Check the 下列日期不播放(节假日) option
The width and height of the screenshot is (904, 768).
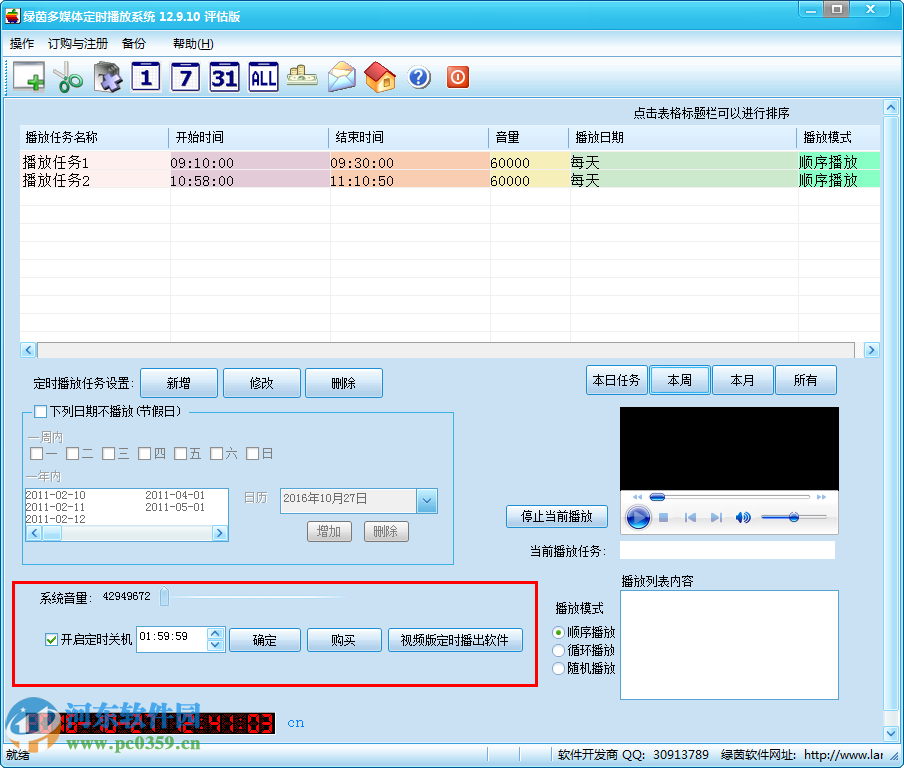click(x=41, y=411)
